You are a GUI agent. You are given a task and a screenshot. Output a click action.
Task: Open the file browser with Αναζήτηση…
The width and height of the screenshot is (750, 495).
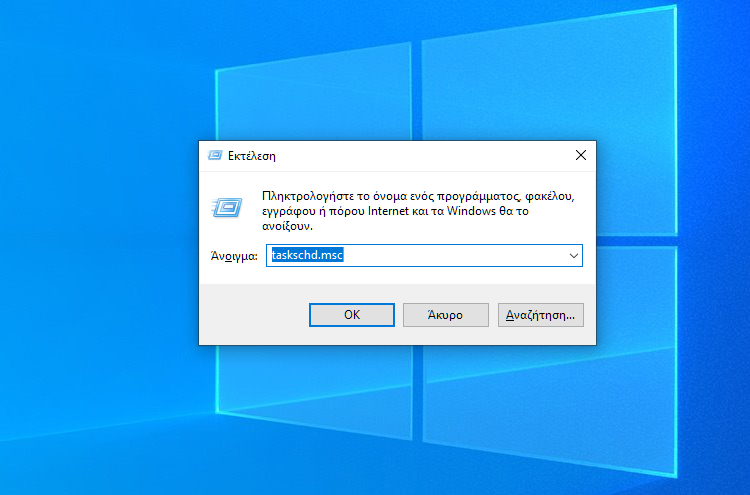click(540, 315)
